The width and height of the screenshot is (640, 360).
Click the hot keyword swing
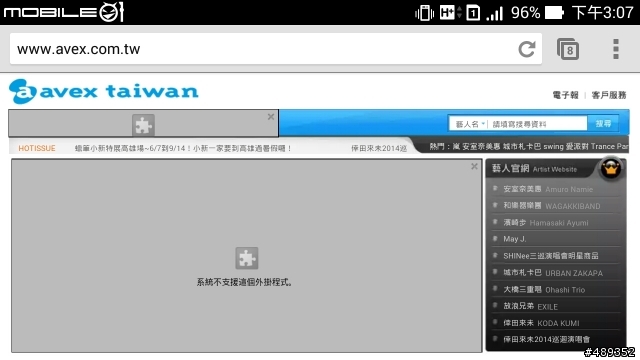coord(553,146)
